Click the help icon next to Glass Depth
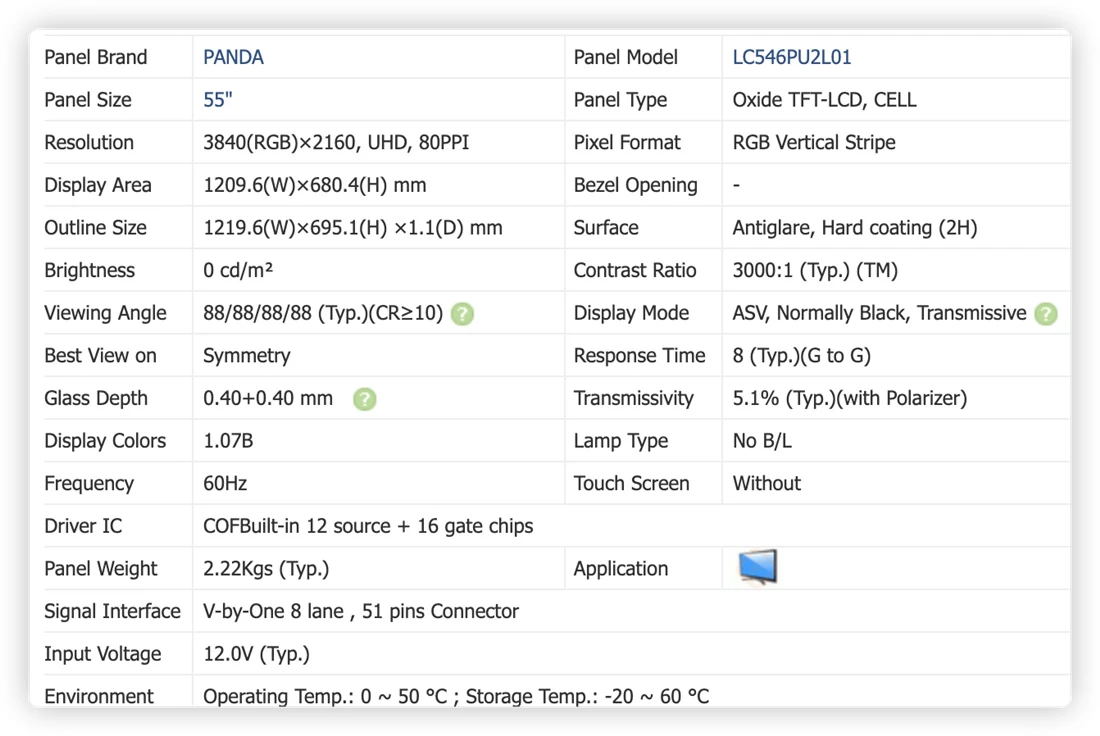This screenshot has width=1100, height=736. tap(365, 399)
